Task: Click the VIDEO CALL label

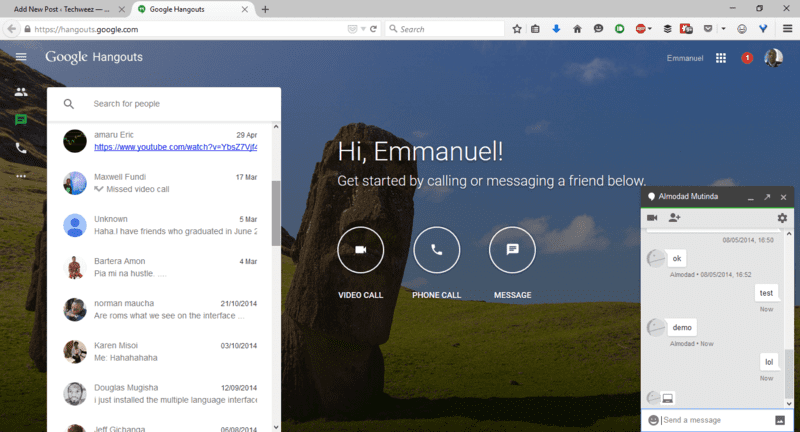Action: point(361,295)
